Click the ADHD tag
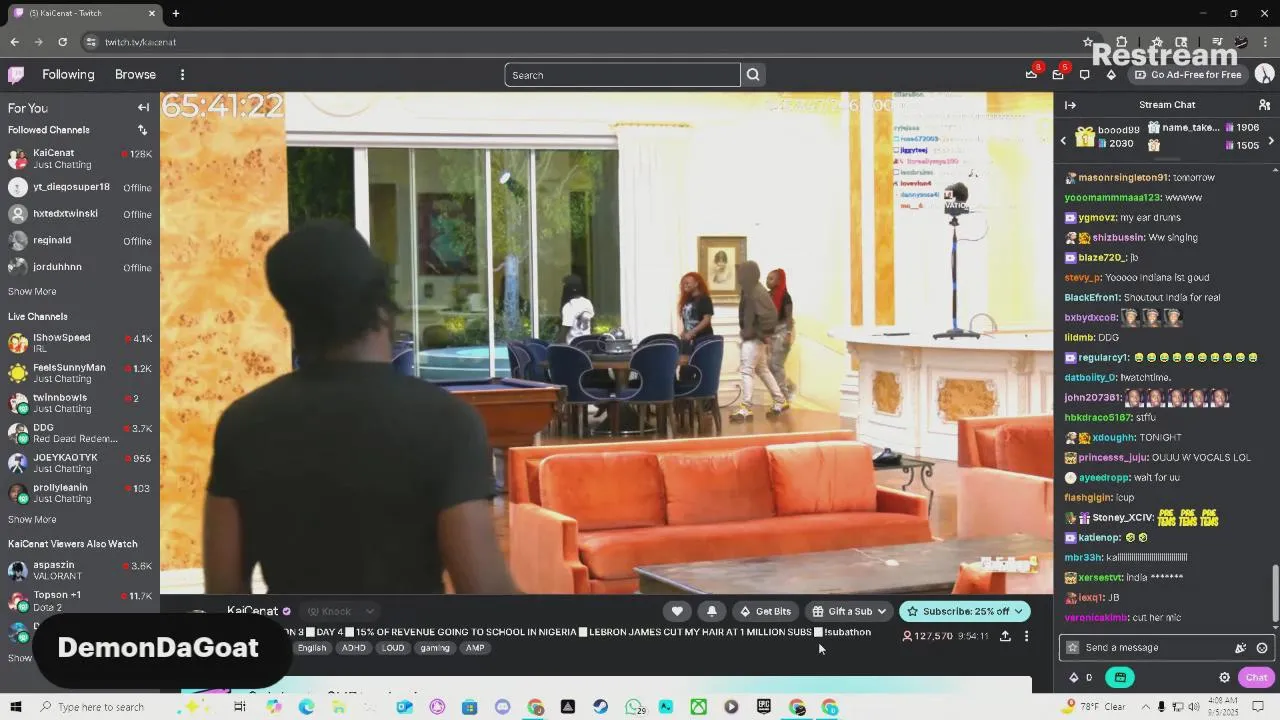1280x720 pixels. (x=354, y=648)
